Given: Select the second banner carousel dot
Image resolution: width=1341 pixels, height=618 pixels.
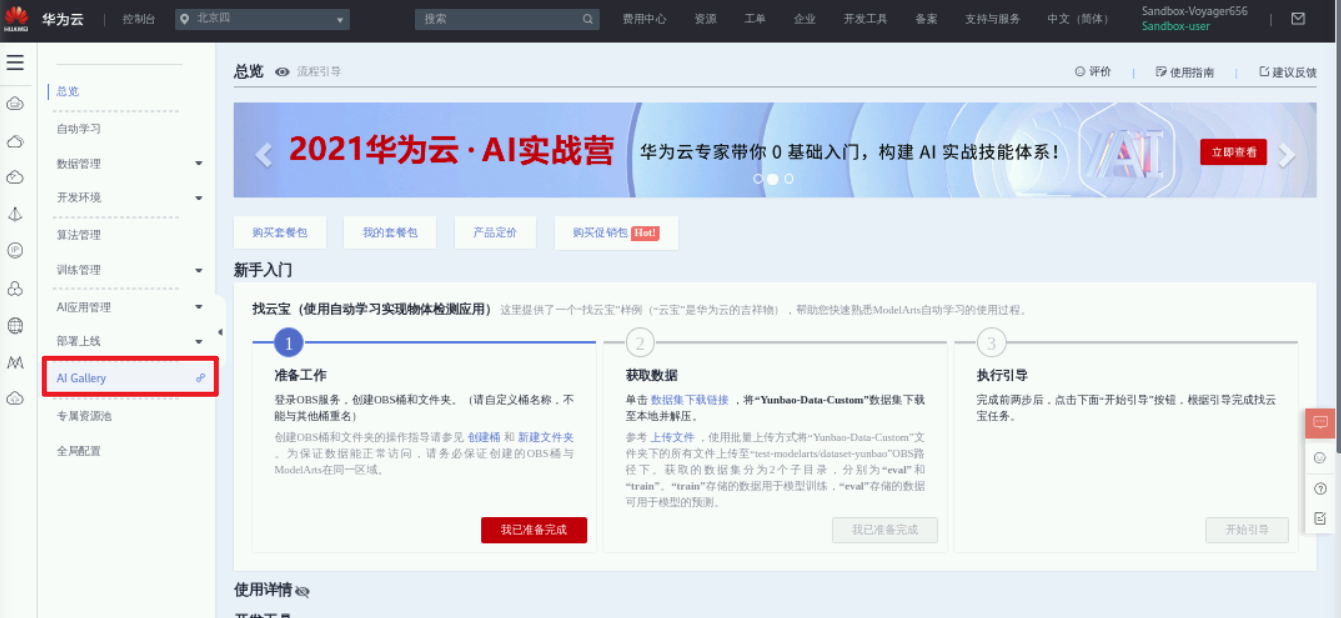Looking at the screenshot, I should (x=773, y=179).
